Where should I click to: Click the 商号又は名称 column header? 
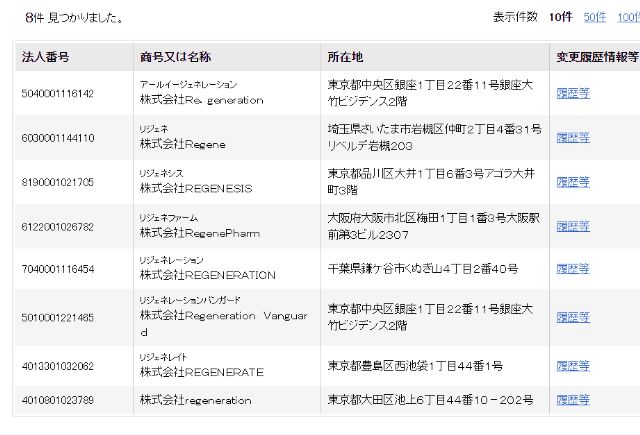click(176, 57)
